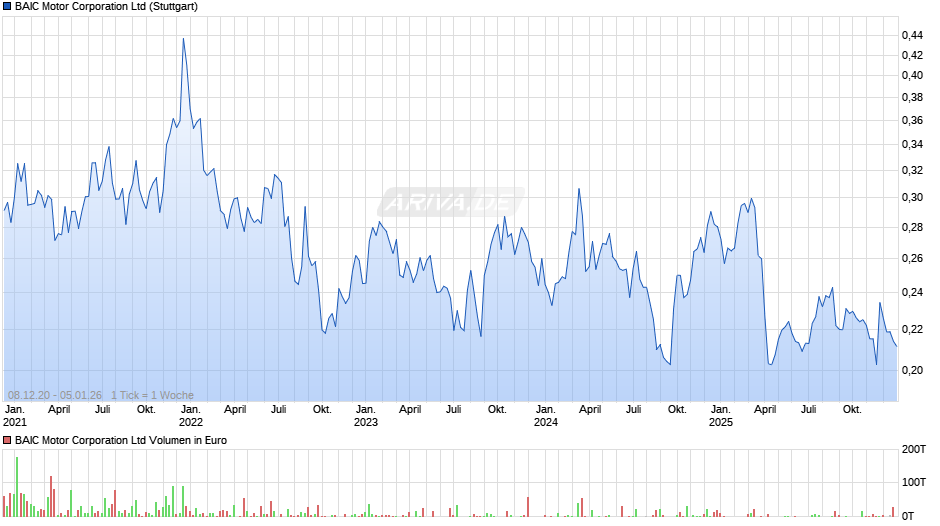Screen dimensions: 940x526
Task: Click the 0,32 price axis label
Action: [912, 170]
